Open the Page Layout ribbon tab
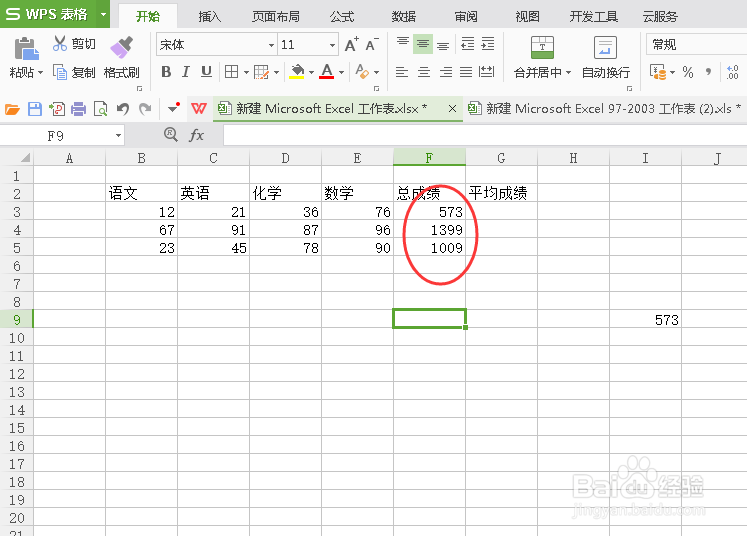 pos(276,16)
